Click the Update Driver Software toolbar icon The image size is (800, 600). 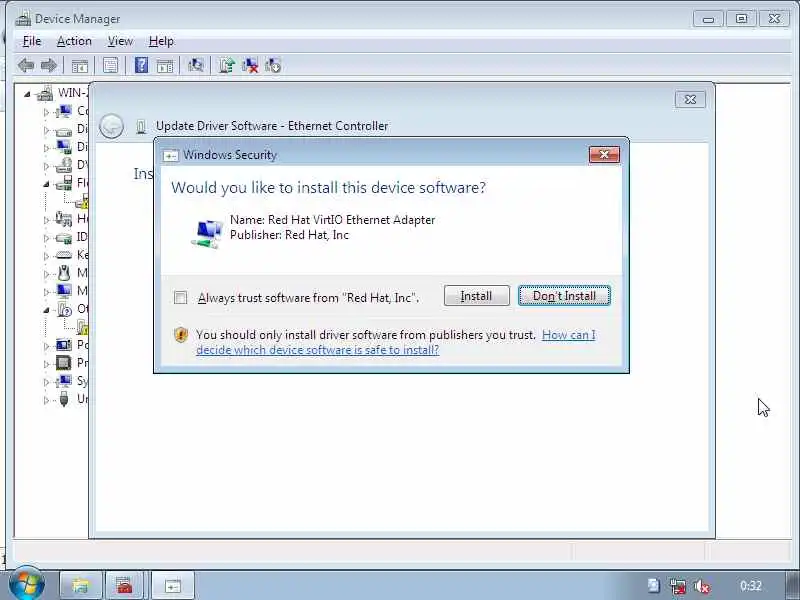[227, 65]
